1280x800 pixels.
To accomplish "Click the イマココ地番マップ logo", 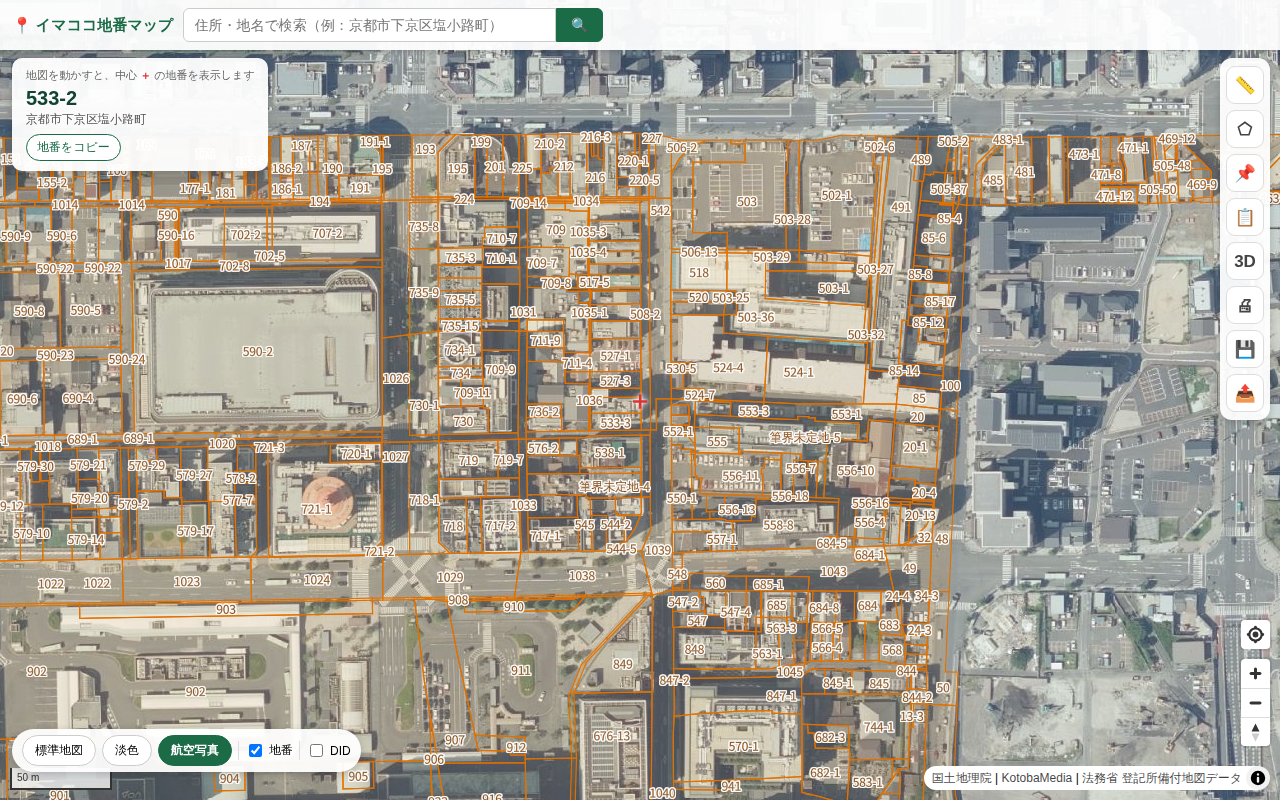I will pyautogui.click(x=93, y=25).
